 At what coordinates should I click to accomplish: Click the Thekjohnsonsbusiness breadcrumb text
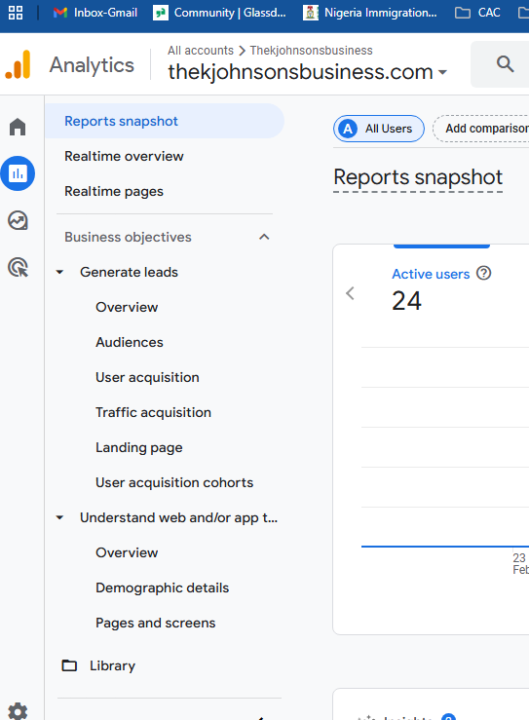tap(311, 51)
